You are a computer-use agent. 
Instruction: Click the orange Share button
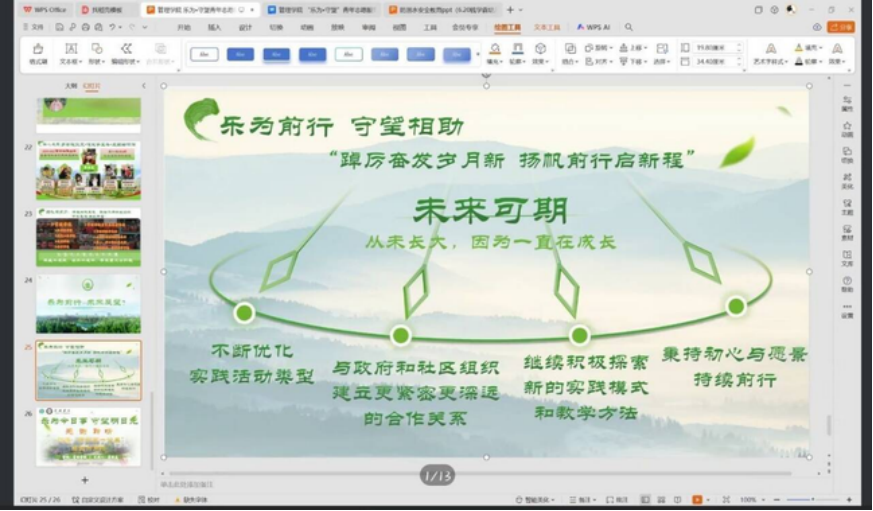(841, 27)
